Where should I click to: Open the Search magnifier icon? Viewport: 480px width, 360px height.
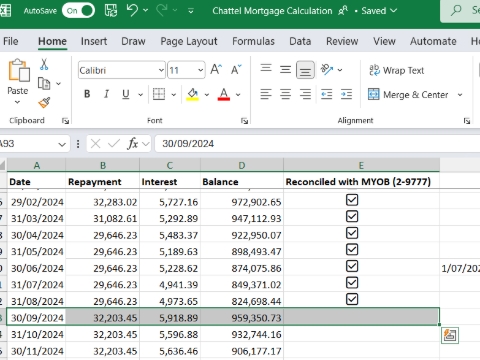(x=456, y=11)
